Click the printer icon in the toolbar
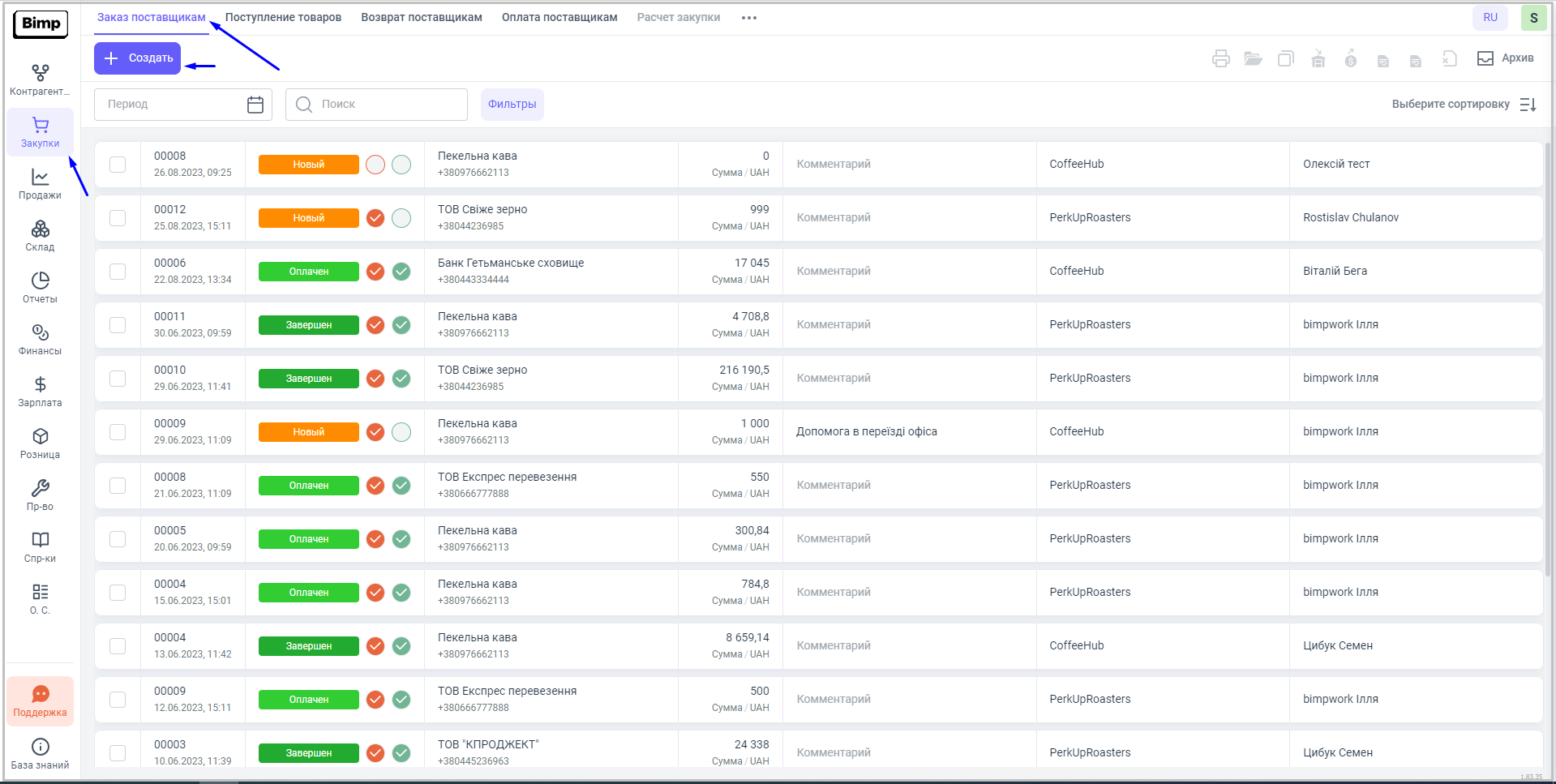1556x784 pixels. pyautogui.click(x=1220, y=58)
